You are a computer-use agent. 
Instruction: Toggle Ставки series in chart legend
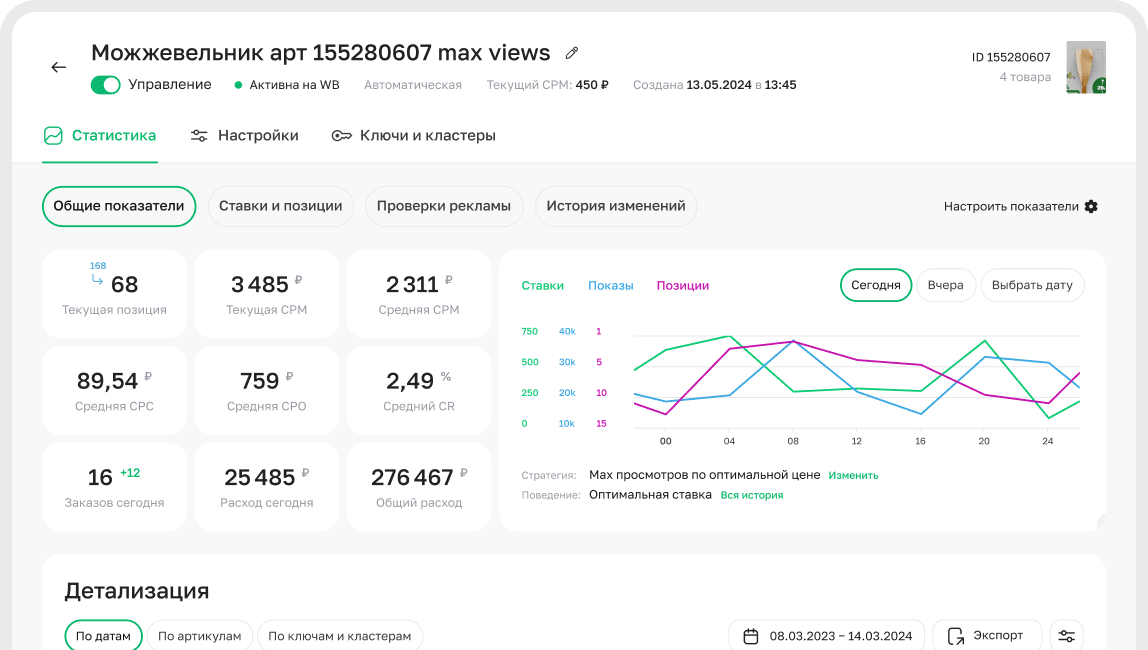[x=542, y=286]
